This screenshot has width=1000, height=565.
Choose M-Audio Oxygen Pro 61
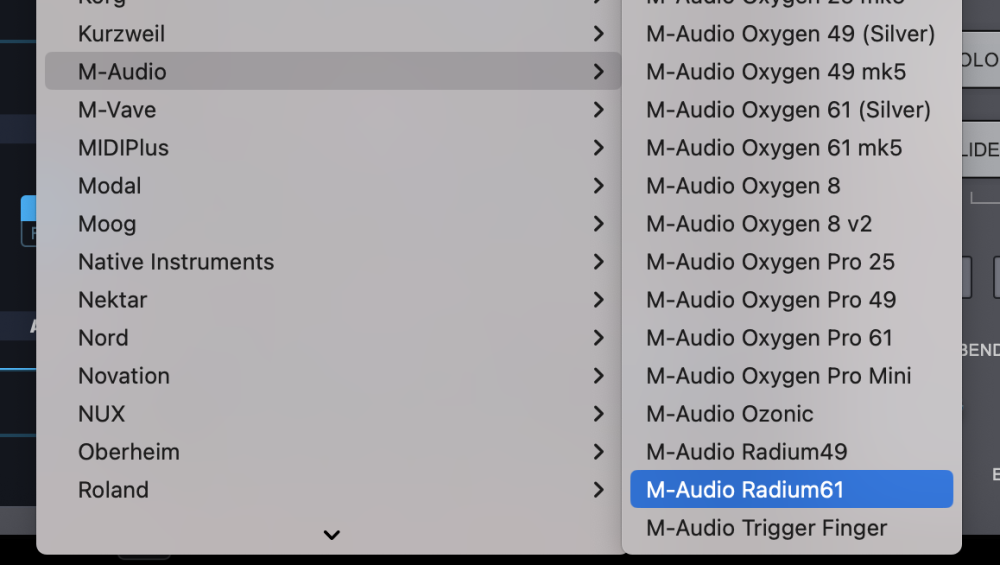(769, 338)
